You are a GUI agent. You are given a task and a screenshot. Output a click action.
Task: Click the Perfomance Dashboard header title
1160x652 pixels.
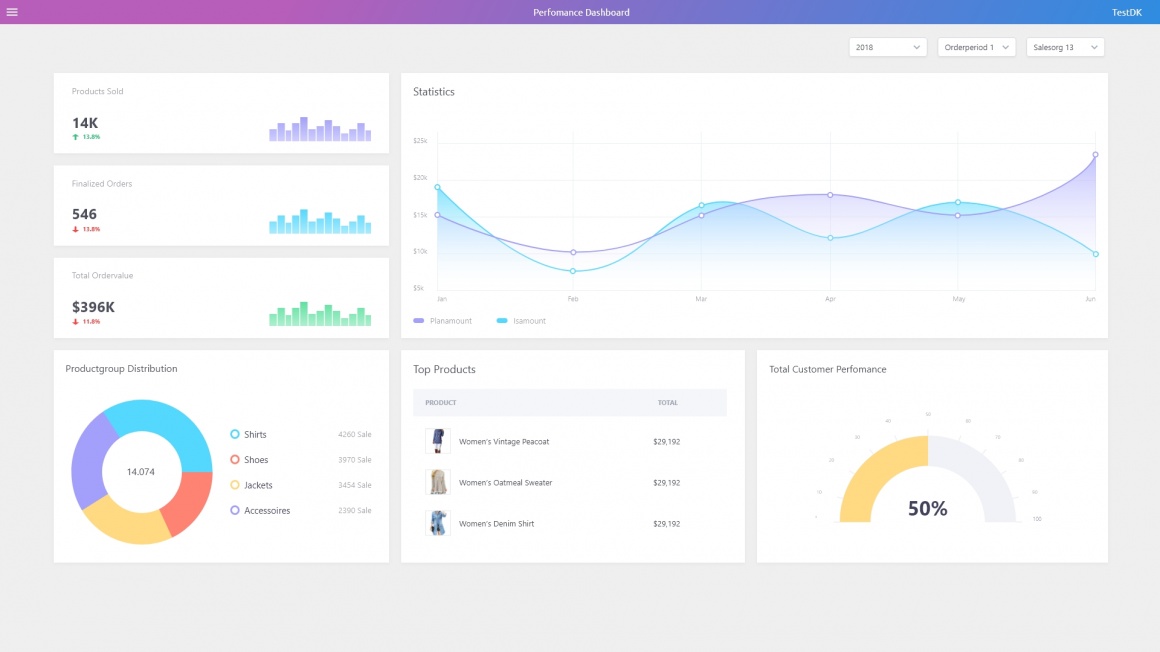[x=581, y=12]
